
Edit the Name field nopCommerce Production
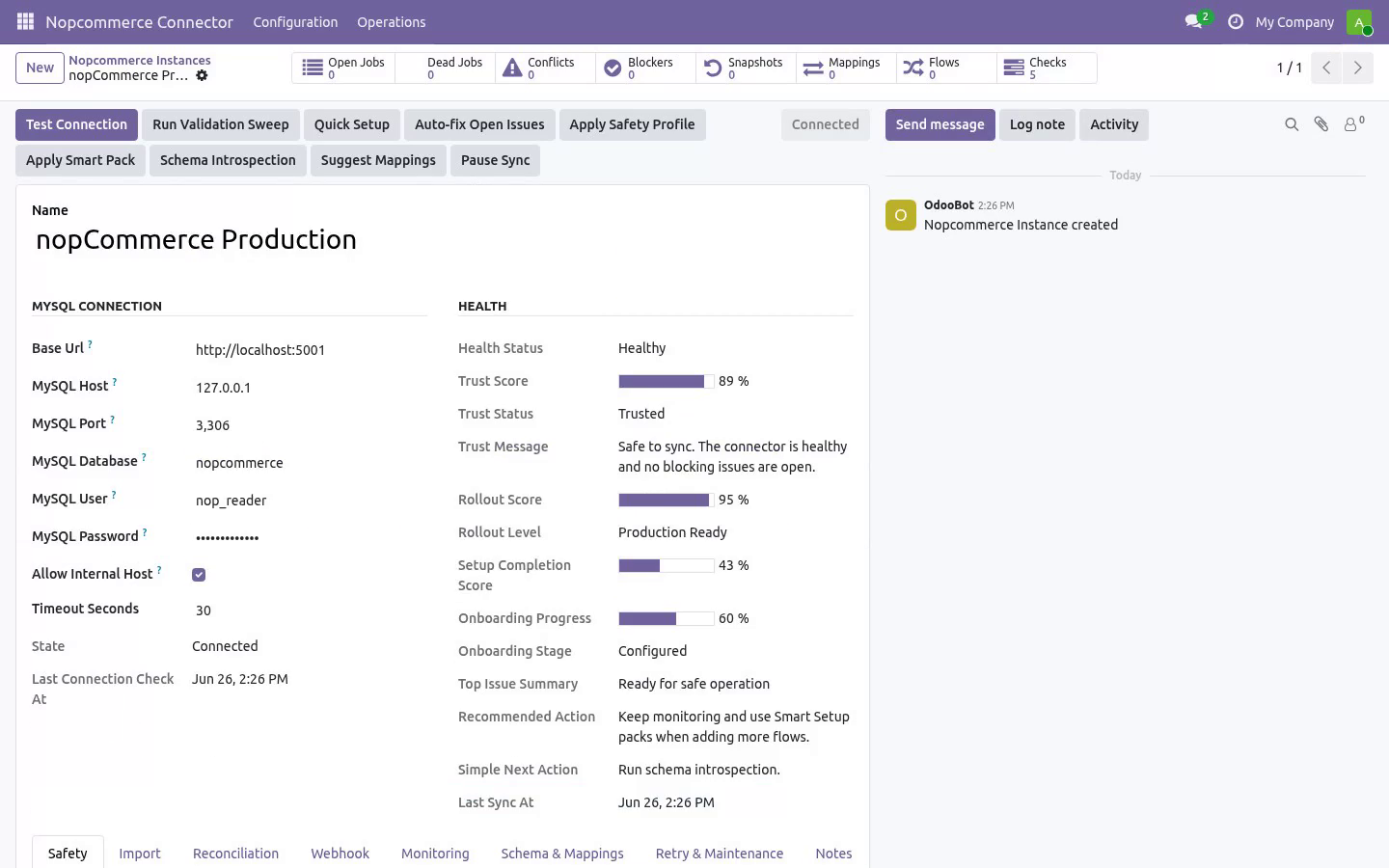click(x=443, y=239)
